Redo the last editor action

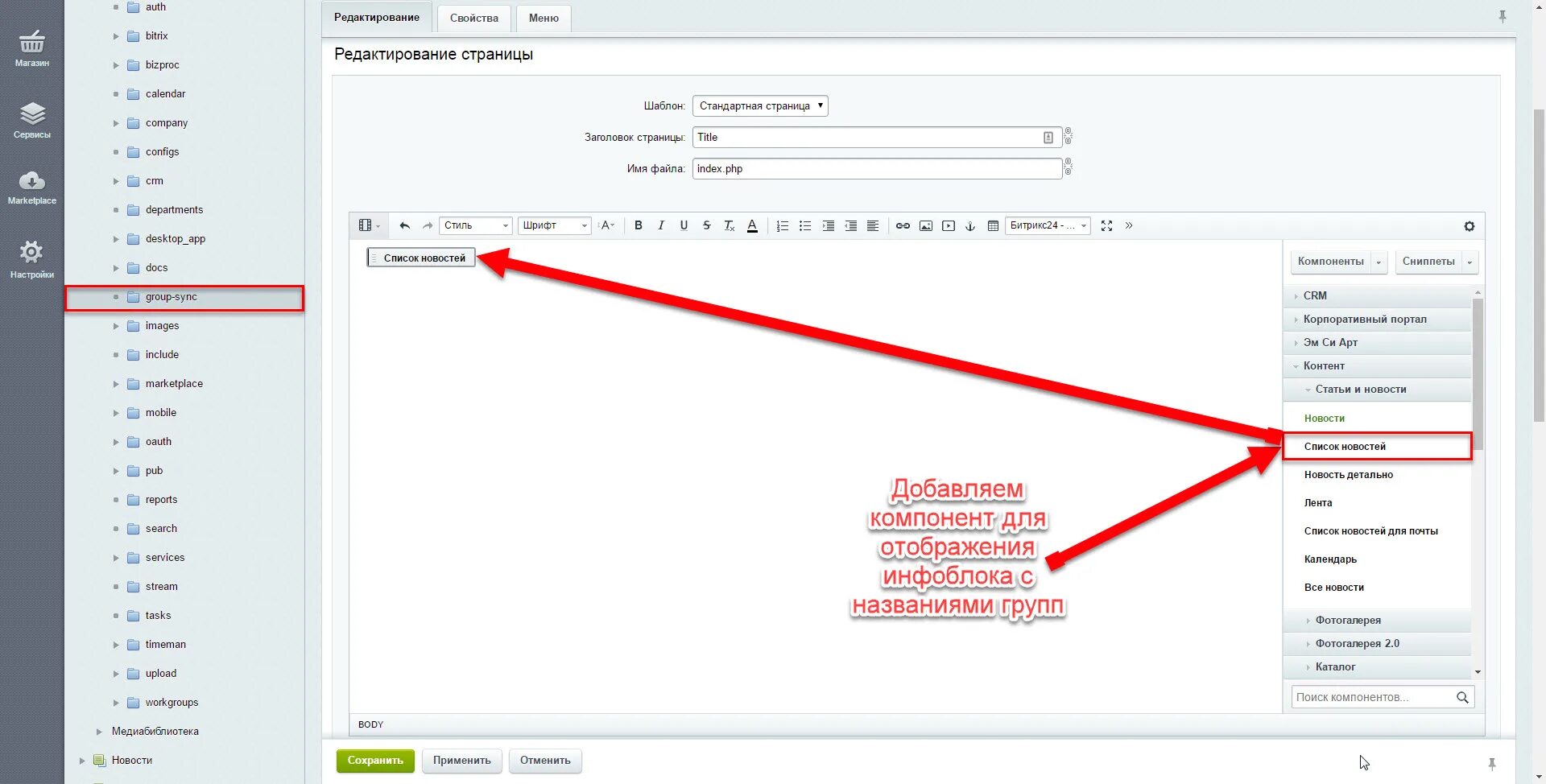428,225
